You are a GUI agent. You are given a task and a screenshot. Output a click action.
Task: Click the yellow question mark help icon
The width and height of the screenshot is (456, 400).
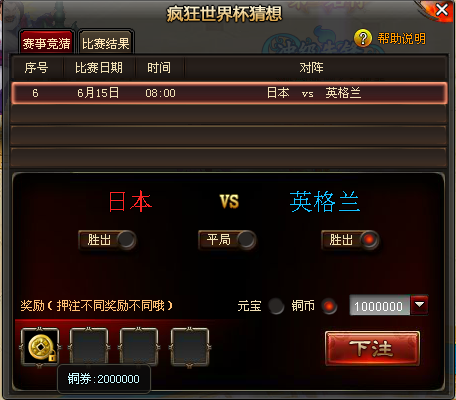tap(363, 38)
